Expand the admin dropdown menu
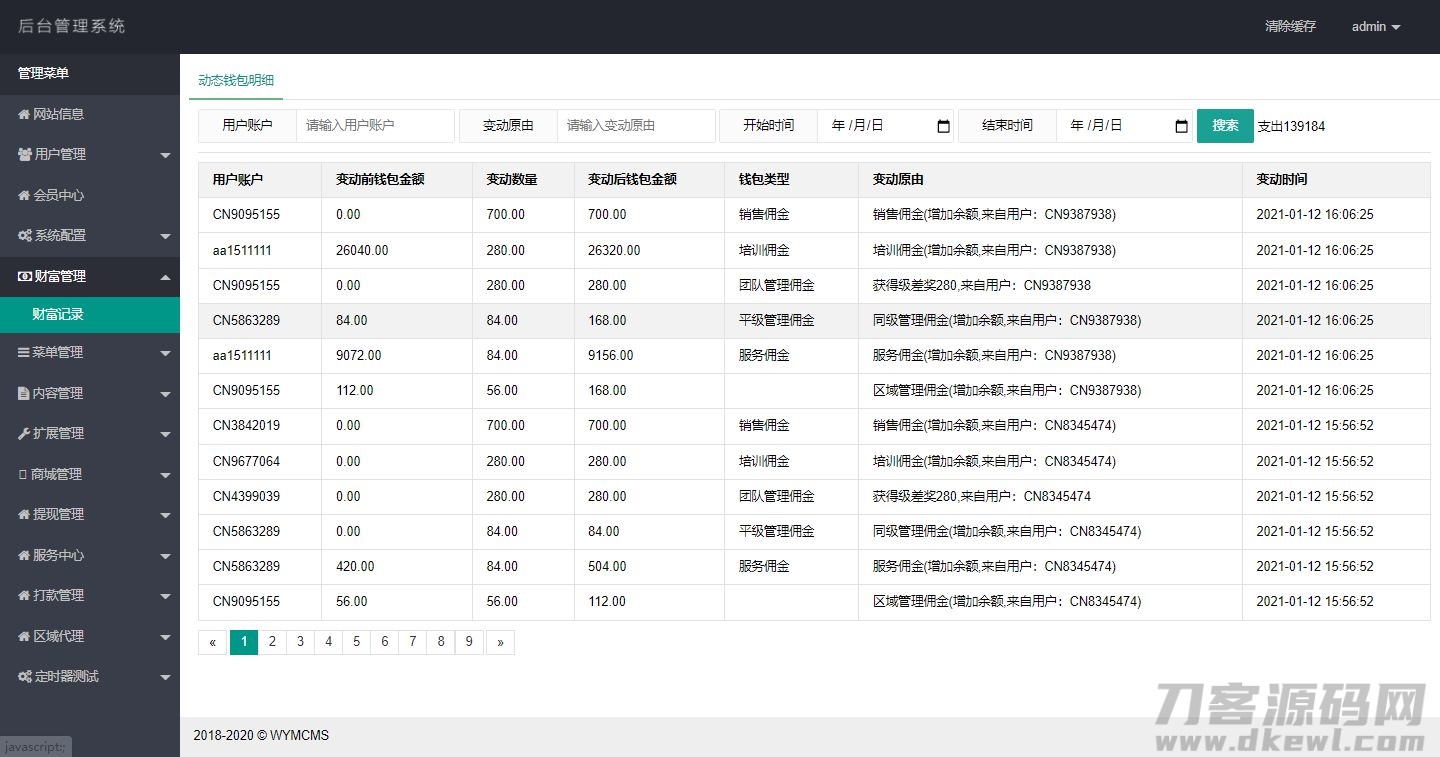This screenshot has height=757, width=1440. click(x=1376, y=27)
